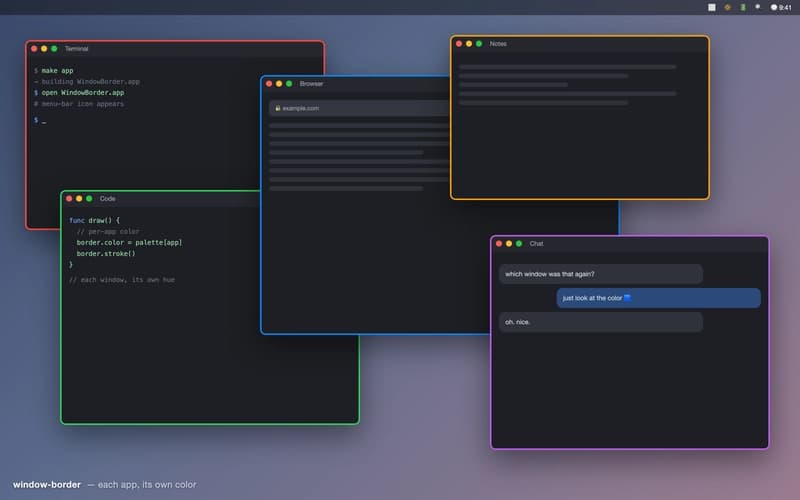800x500 pixels.
Task: Minimize the Terminal window with yellow button
Action: click(44, 49)
